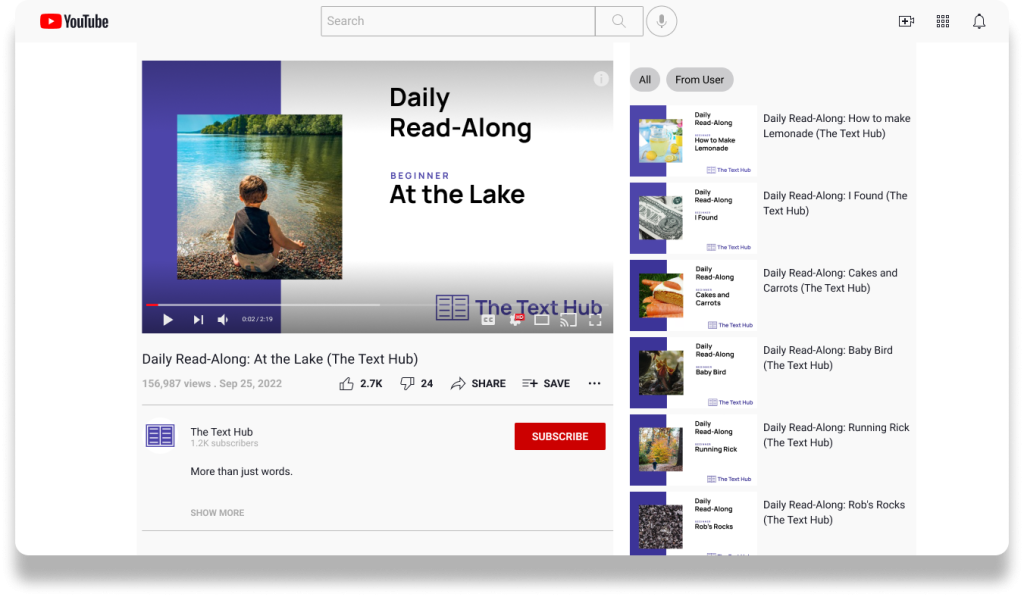Viewport: 1024px width, 597px height.
Task: Click in the Search input field
Action: [458, 21]
